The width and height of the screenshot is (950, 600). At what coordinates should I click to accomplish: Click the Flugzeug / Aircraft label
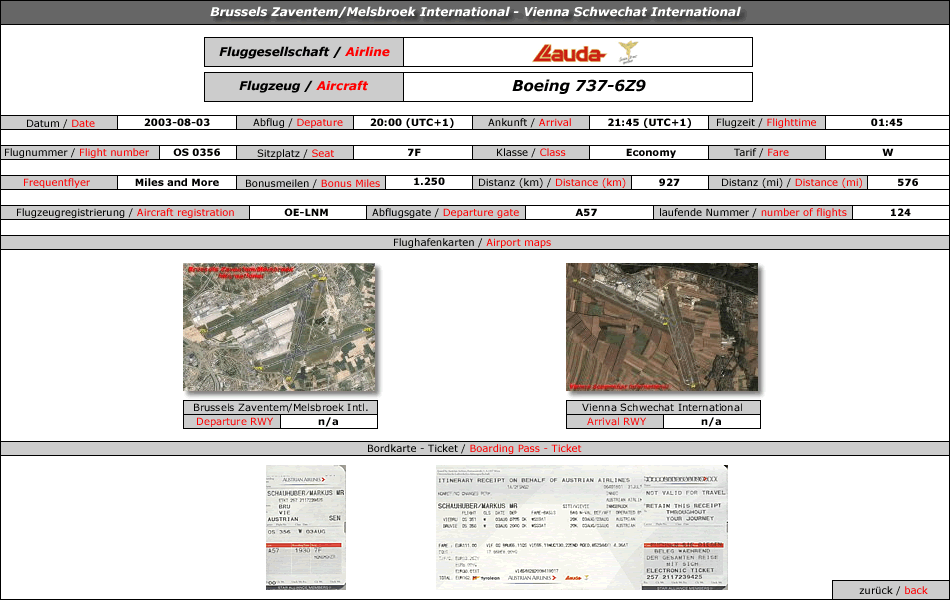(x=304, y=86)
